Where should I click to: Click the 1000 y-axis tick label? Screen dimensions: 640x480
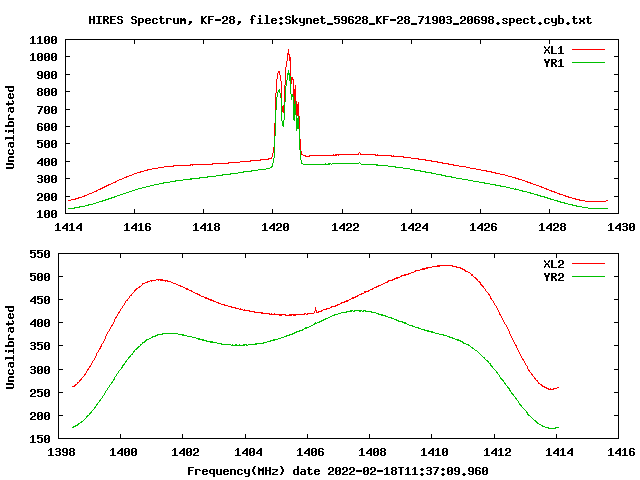(x=43, y=58)
